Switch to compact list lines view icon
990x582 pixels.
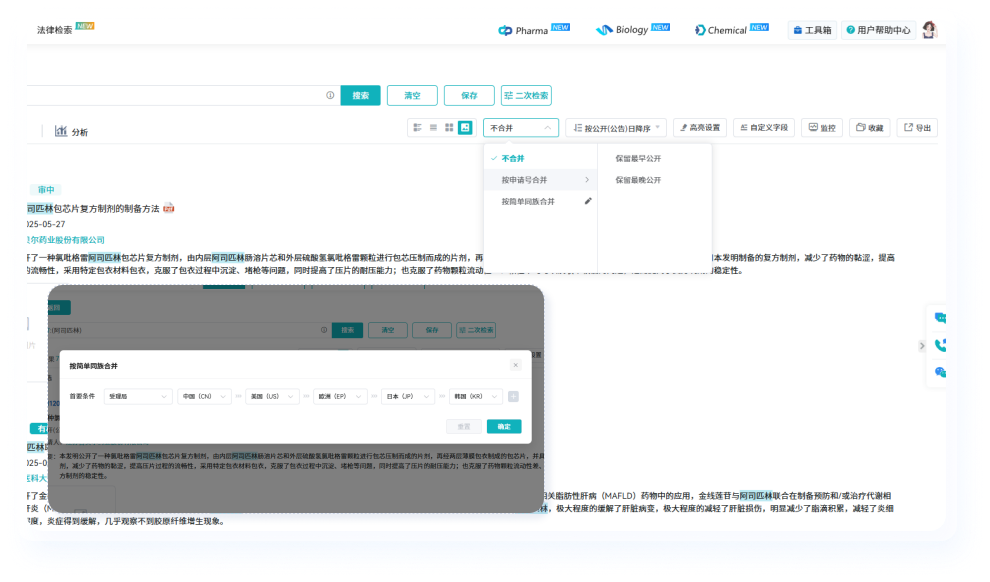click(x=433, y=128)
